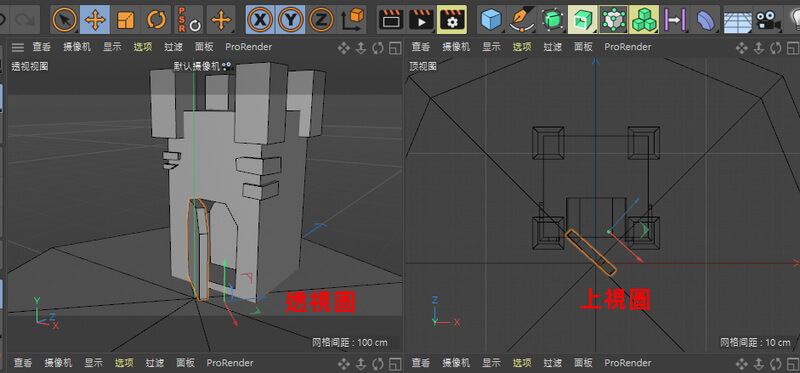Open the Spline Pen tool dropdown
Viewport: 800px width, 373px height.
522,19
